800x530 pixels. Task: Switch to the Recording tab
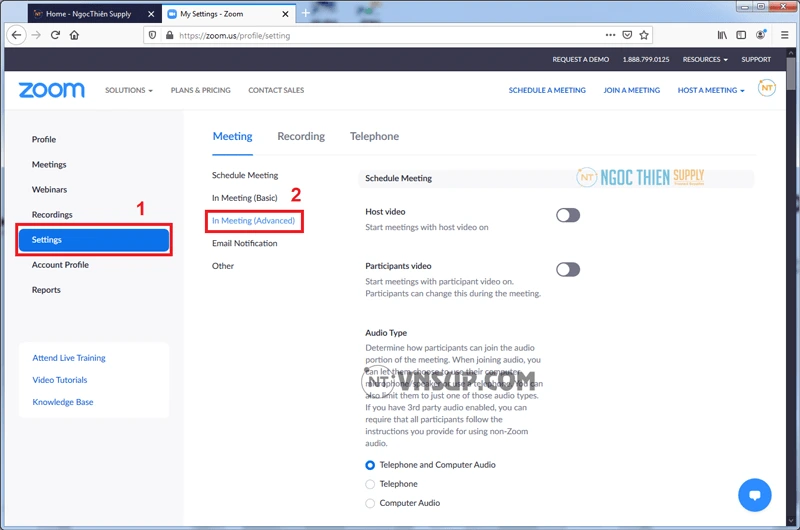coord(301,136)
